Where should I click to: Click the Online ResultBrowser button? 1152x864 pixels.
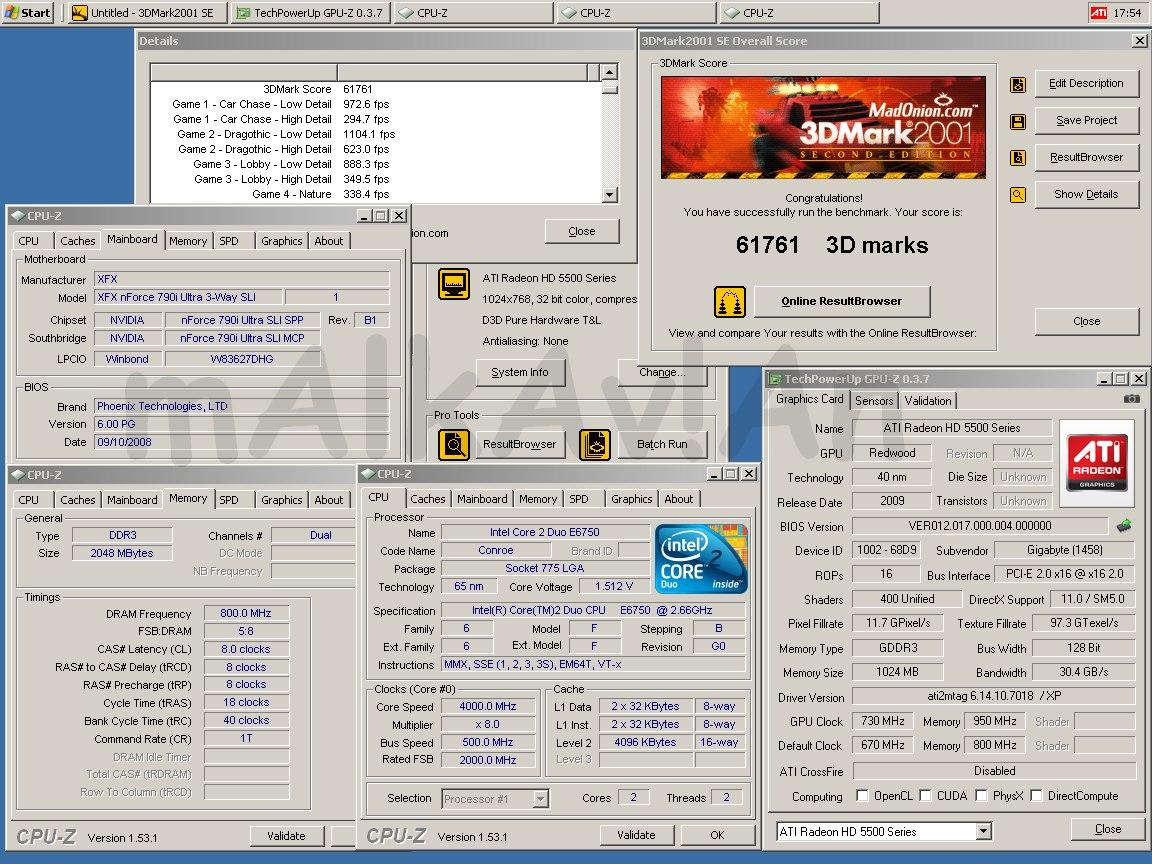(841, 301)
